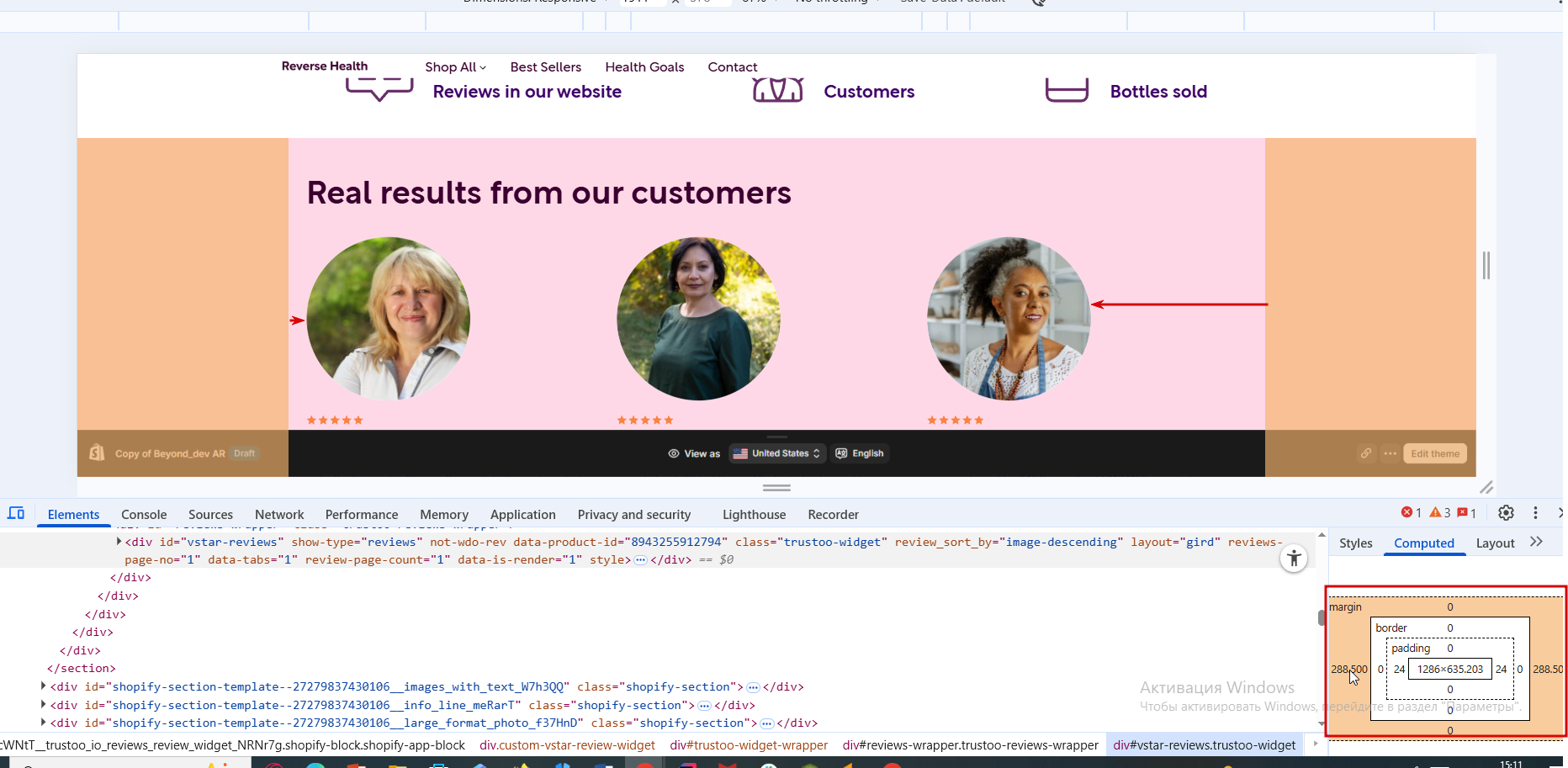The width and height of the screenshot is (1568, 768).
Task: Click the red error count indicator
Action: coord(1411,513)
